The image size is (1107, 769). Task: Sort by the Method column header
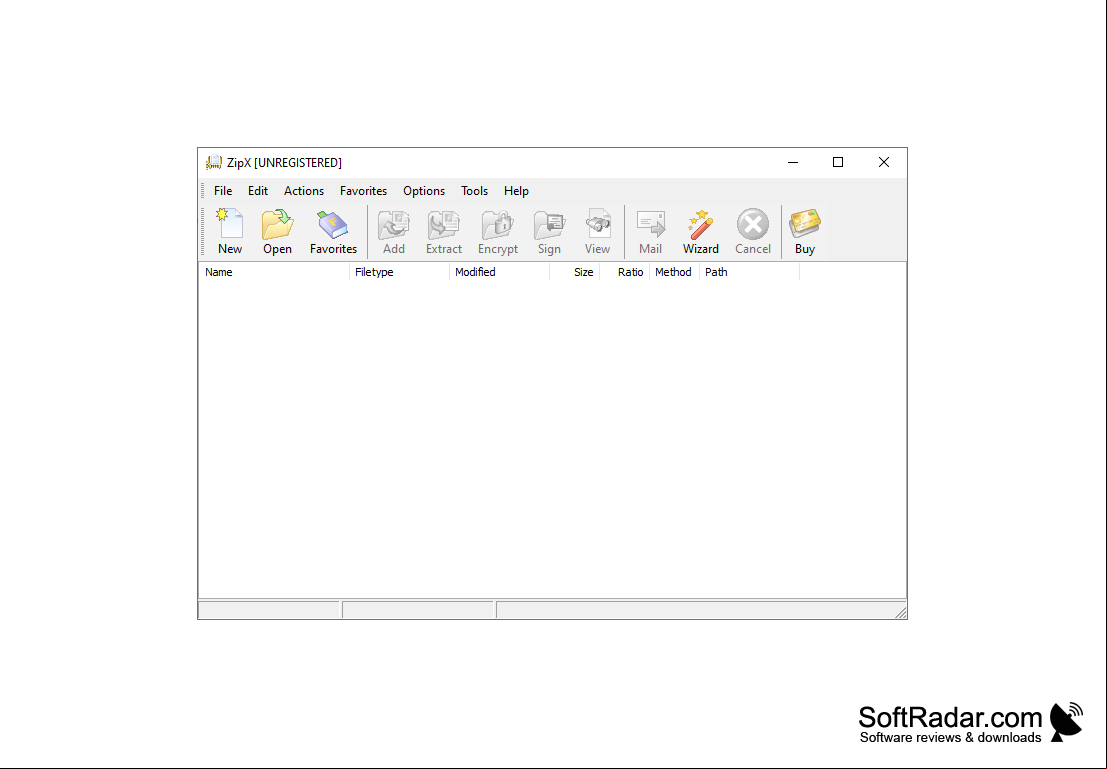pos(675,272)
